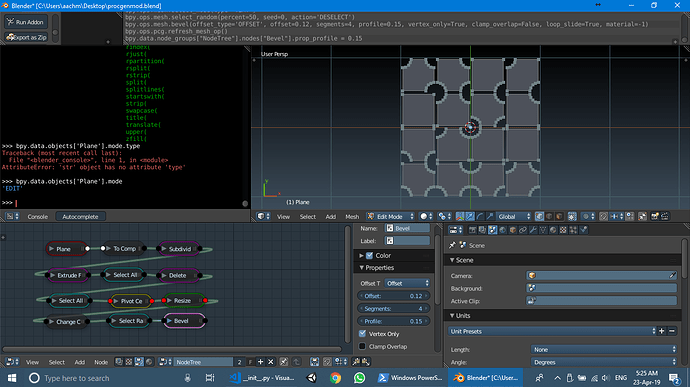Open the Physics properties tab icon
This screenshot has height=387, width=690.
tap(583, 230)
